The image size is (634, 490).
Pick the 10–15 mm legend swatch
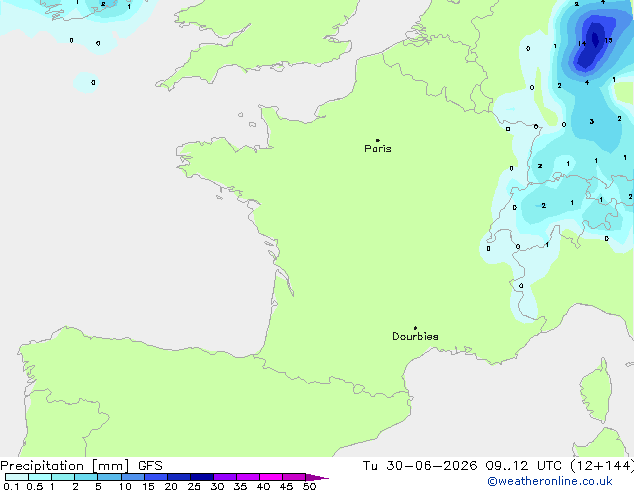(133, 477)
